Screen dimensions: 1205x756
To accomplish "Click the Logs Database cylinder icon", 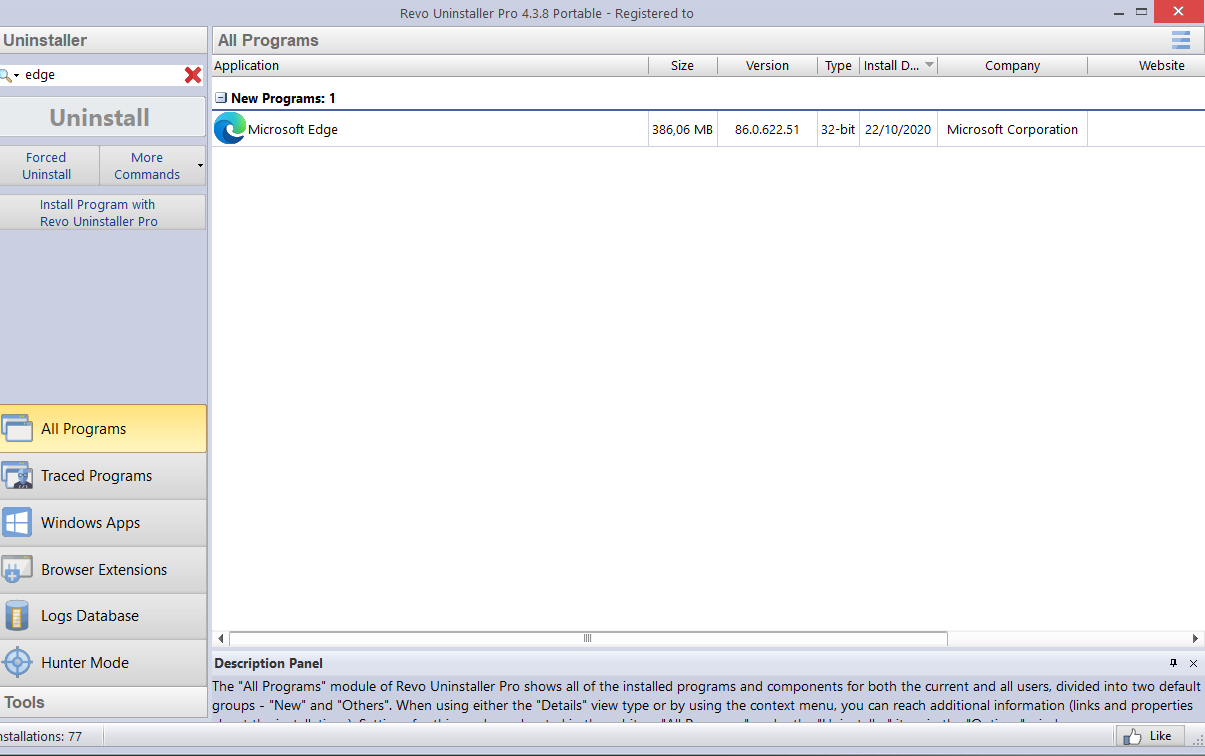I will (17, 616).
